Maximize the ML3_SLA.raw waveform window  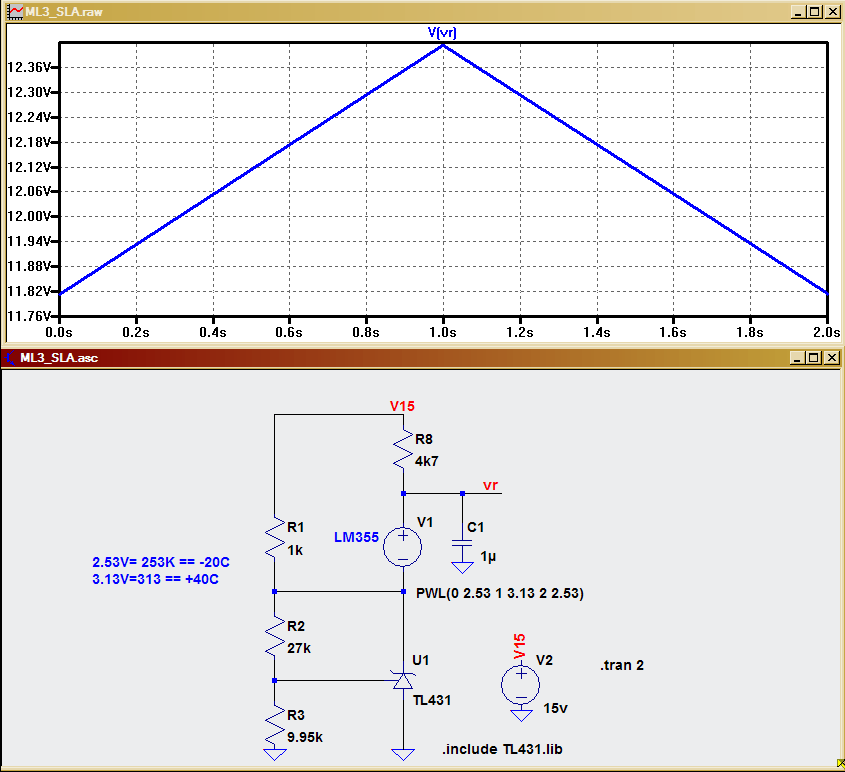coord(815,12)
